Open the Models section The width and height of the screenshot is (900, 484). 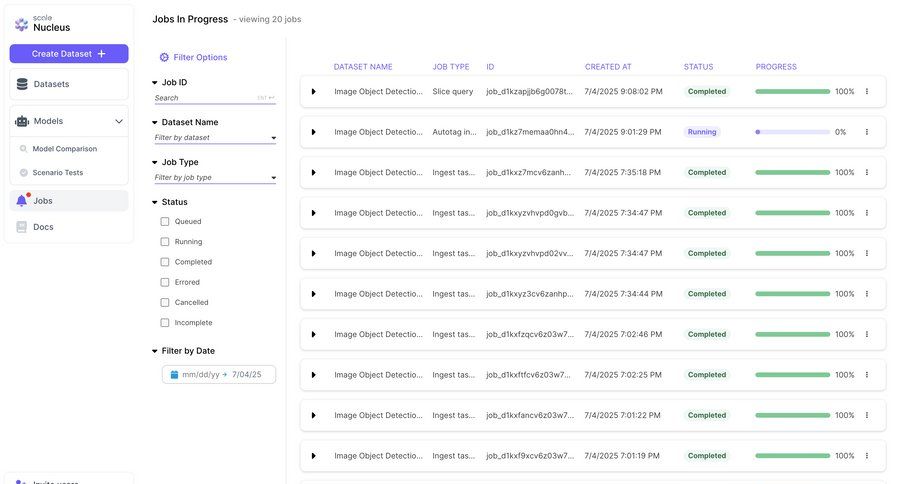(x=69, y=121)
